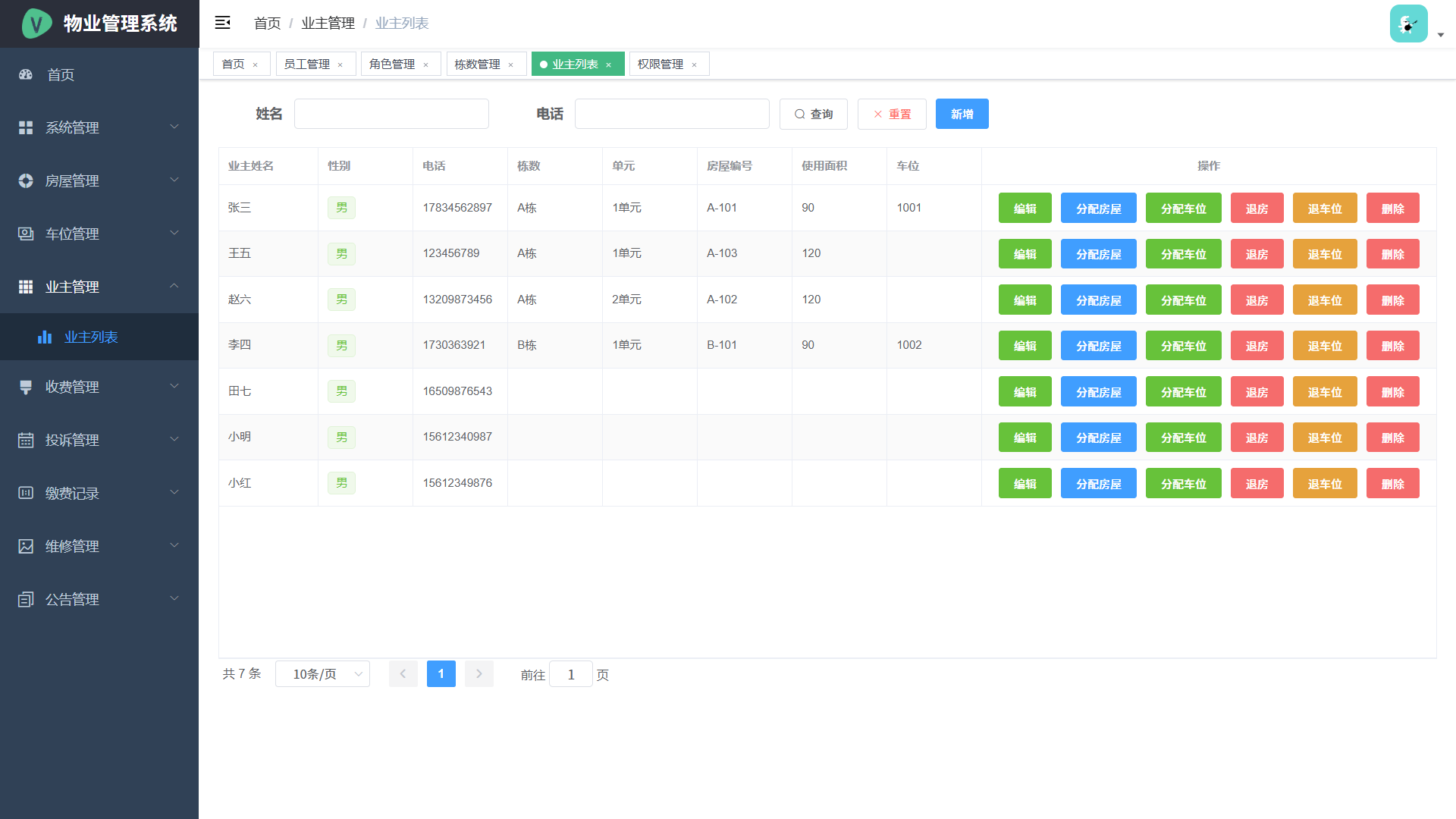Image resolution: width=1456 pixels, height=819 pixels.
Task: Click the 房屋管理 sidebar icon
Action: [x=26, y=180]
